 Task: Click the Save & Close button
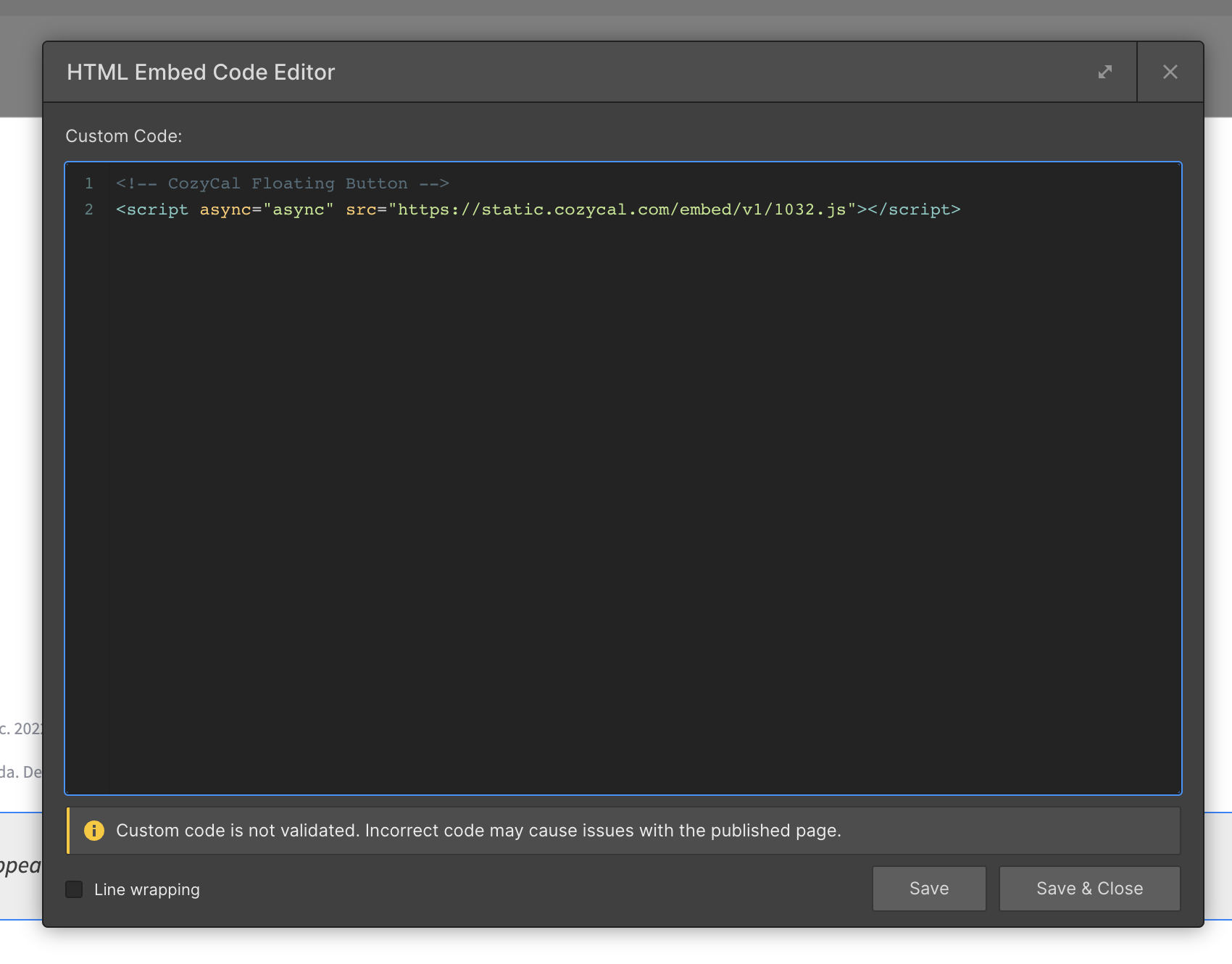(1089, 889)
